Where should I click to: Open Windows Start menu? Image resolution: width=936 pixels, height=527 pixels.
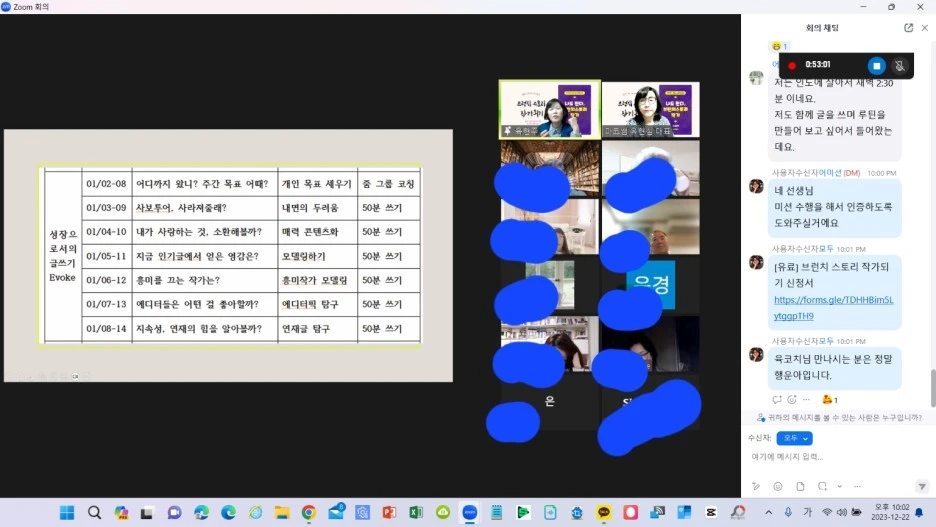point(67,513)
